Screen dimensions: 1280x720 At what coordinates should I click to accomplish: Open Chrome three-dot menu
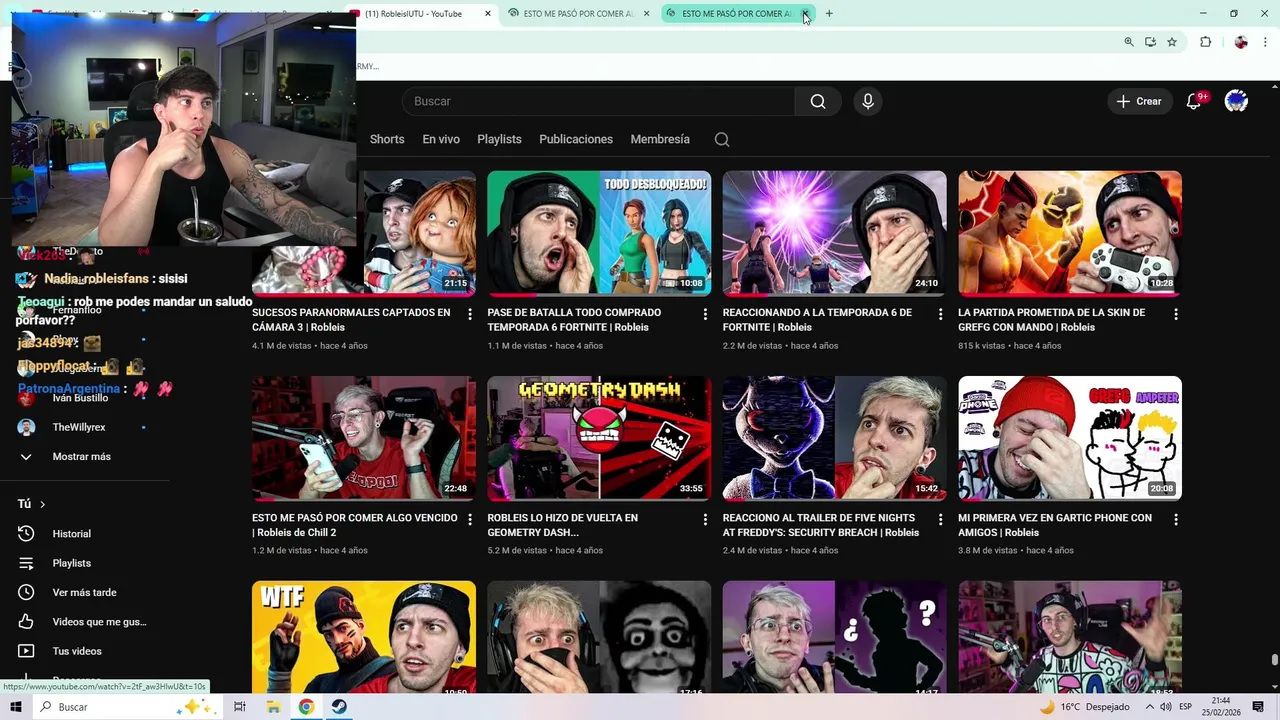[1264, 42]
